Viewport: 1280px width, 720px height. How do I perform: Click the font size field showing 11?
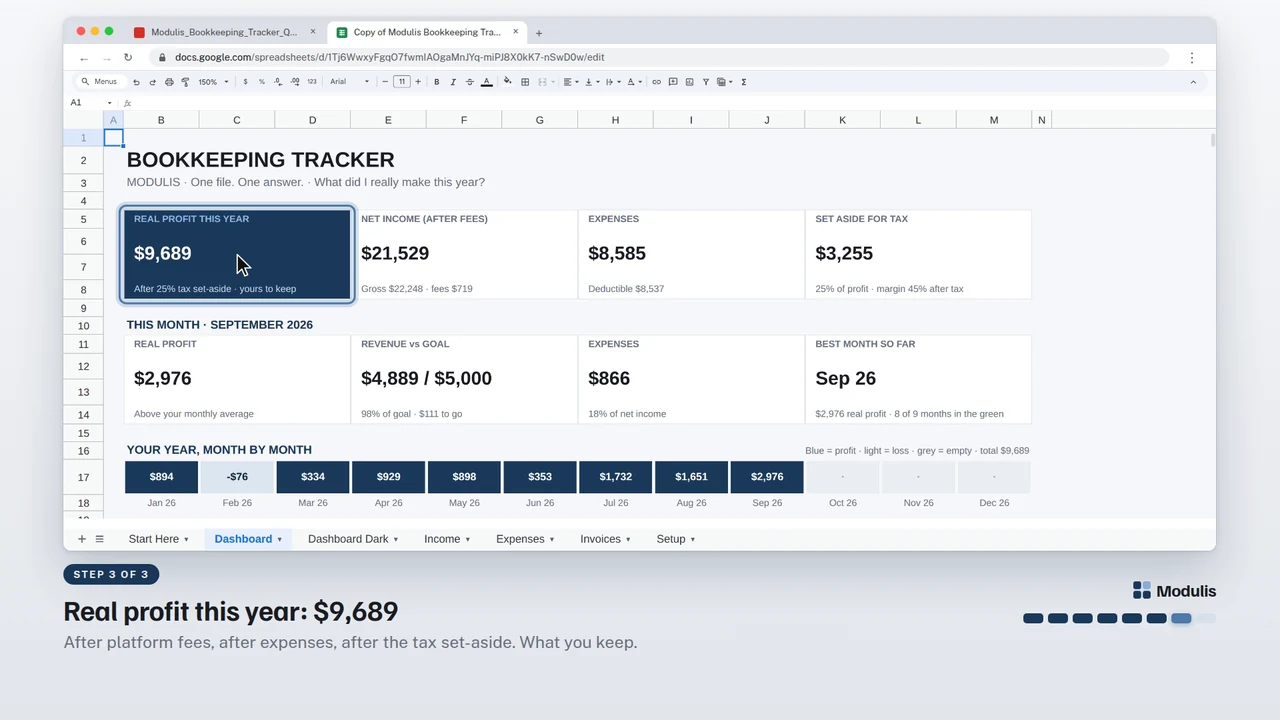[402, 82]
